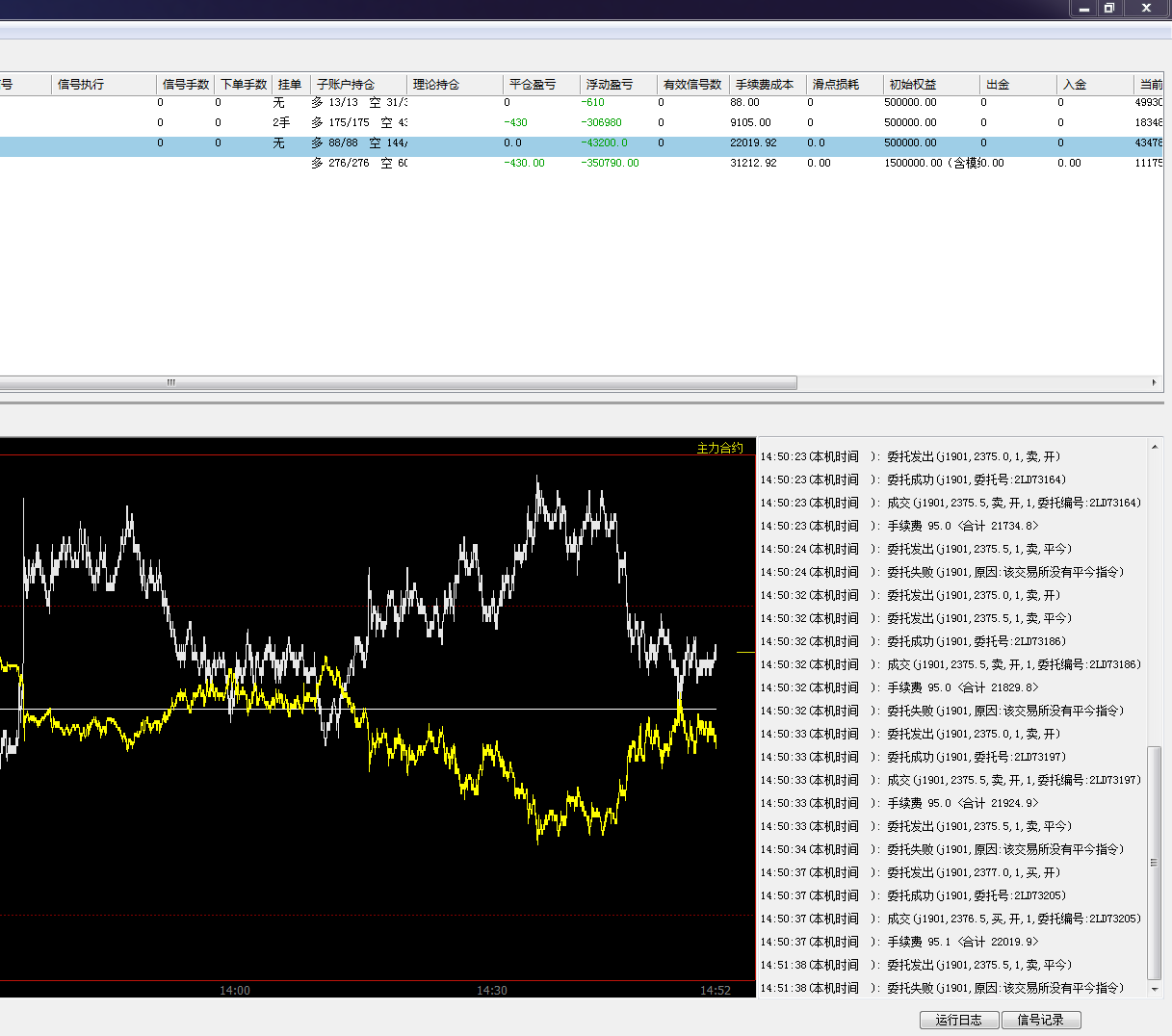The width and height of the screenshot is (1172, 1036).
Task: Close the application window
Action: click(x=1146, y=9)
